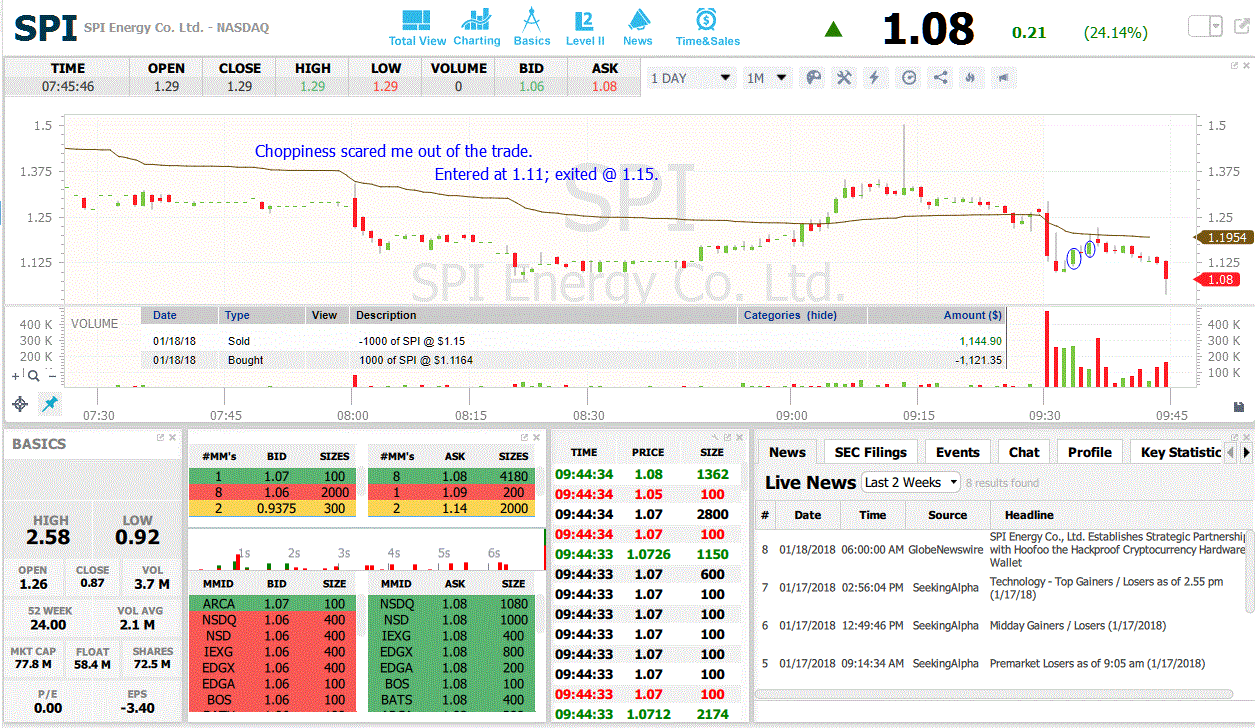Toggle the blue pushpin on chart
This screenshot has width=1255, height=728.
point(48,404)
